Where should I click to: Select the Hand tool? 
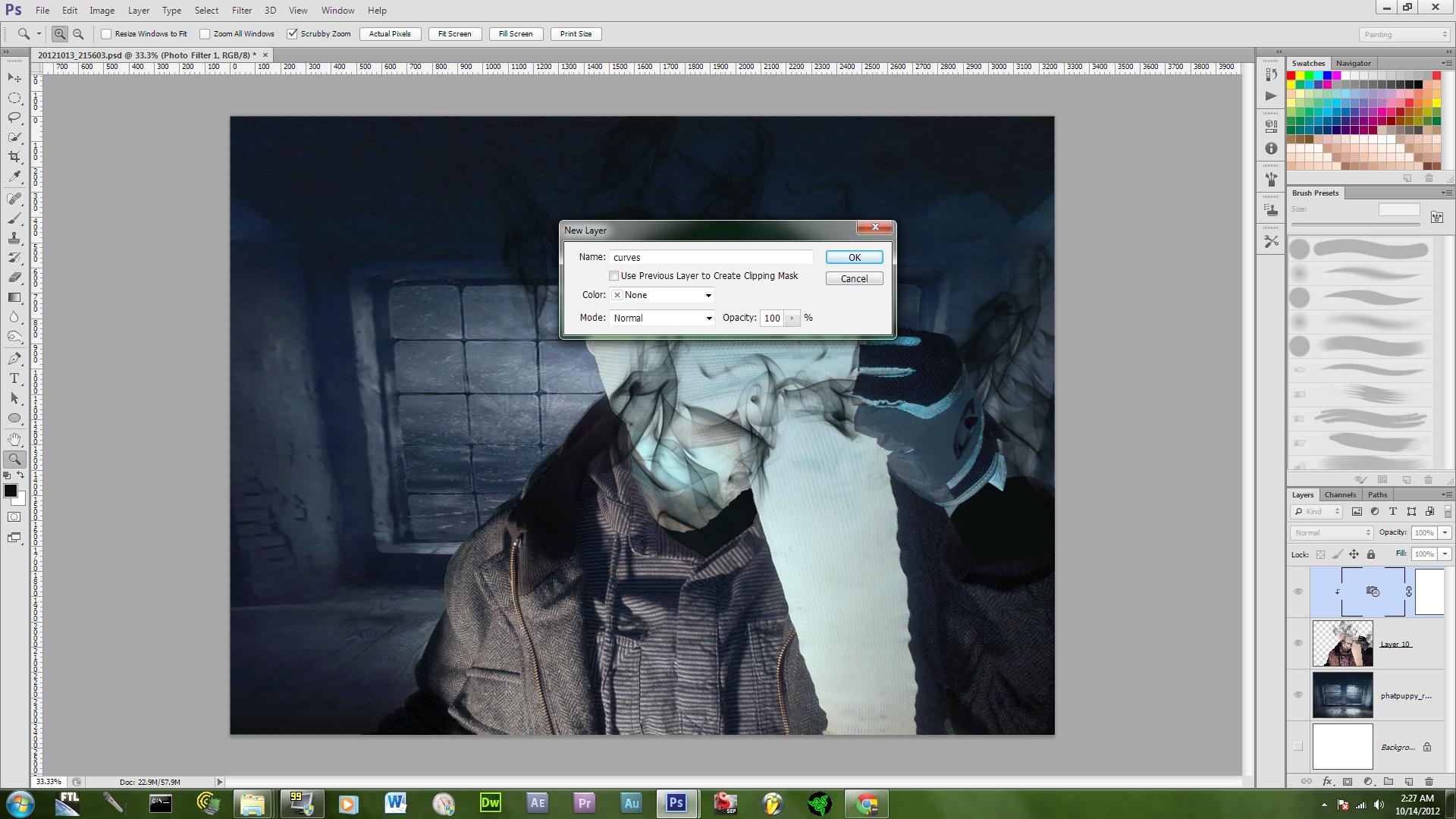[14, 439]
